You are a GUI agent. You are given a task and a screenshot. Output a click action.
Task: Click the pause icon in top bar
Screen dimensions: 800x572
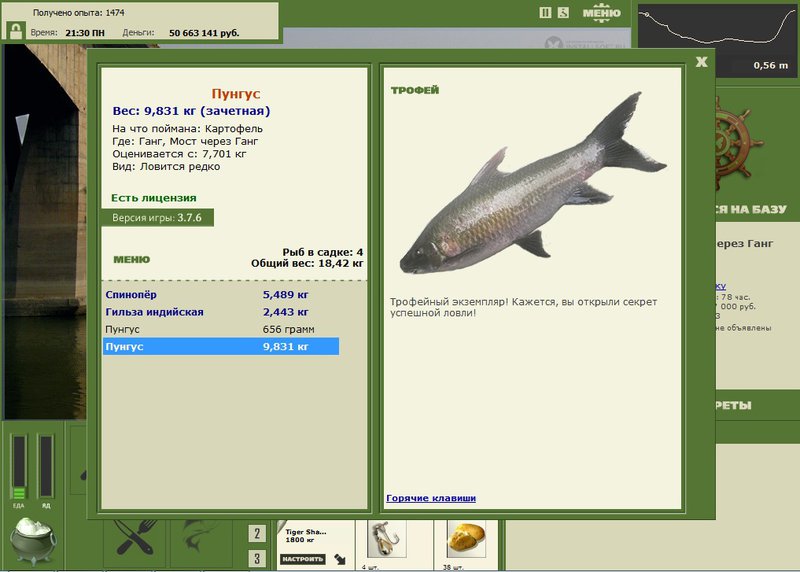[545, 13]
